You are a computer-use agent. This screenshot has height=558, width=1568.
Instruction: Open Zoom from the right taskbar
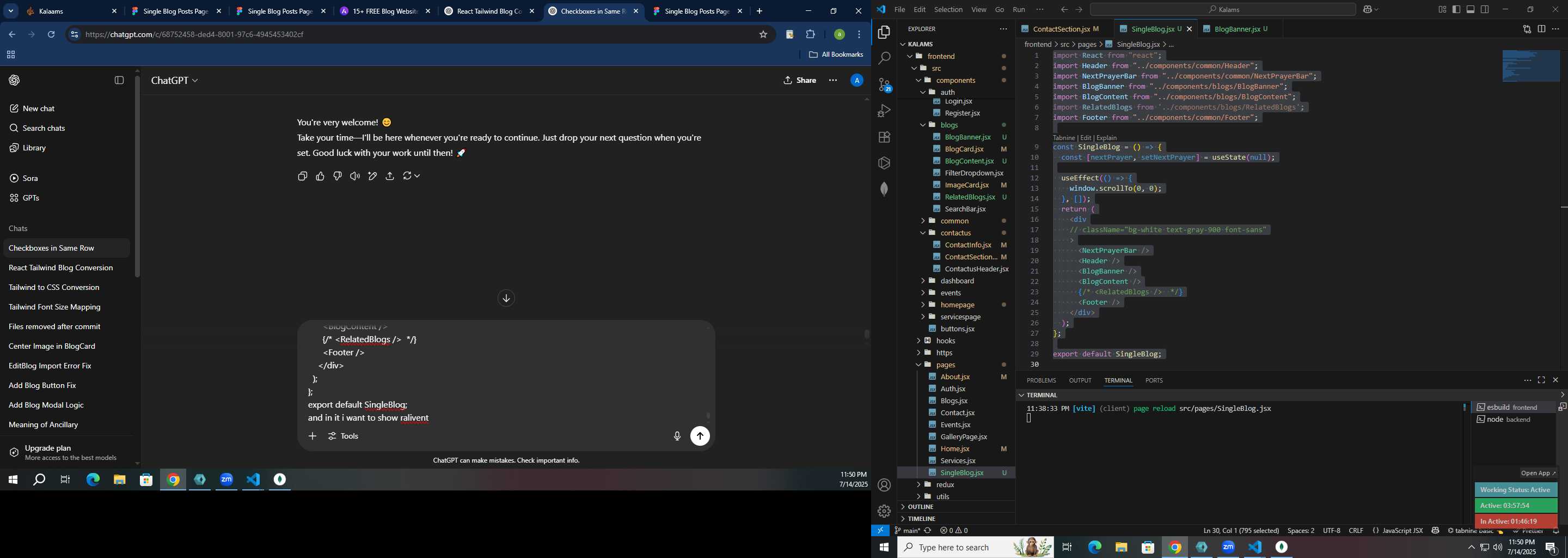coord(1228,547)
